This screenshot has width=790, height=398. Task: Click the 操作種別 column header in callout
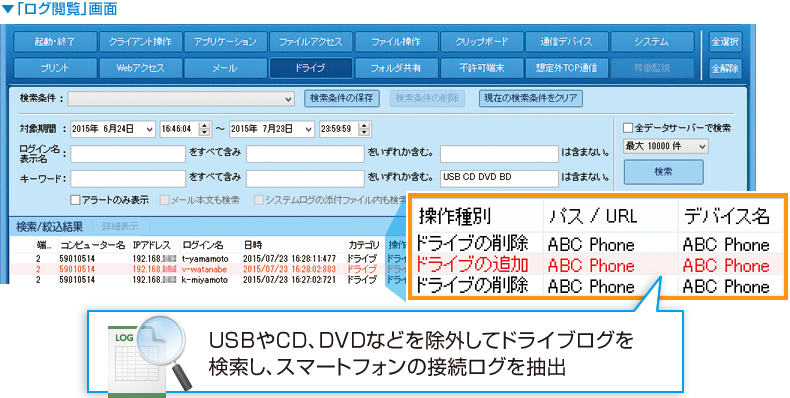tap(454, 216)
